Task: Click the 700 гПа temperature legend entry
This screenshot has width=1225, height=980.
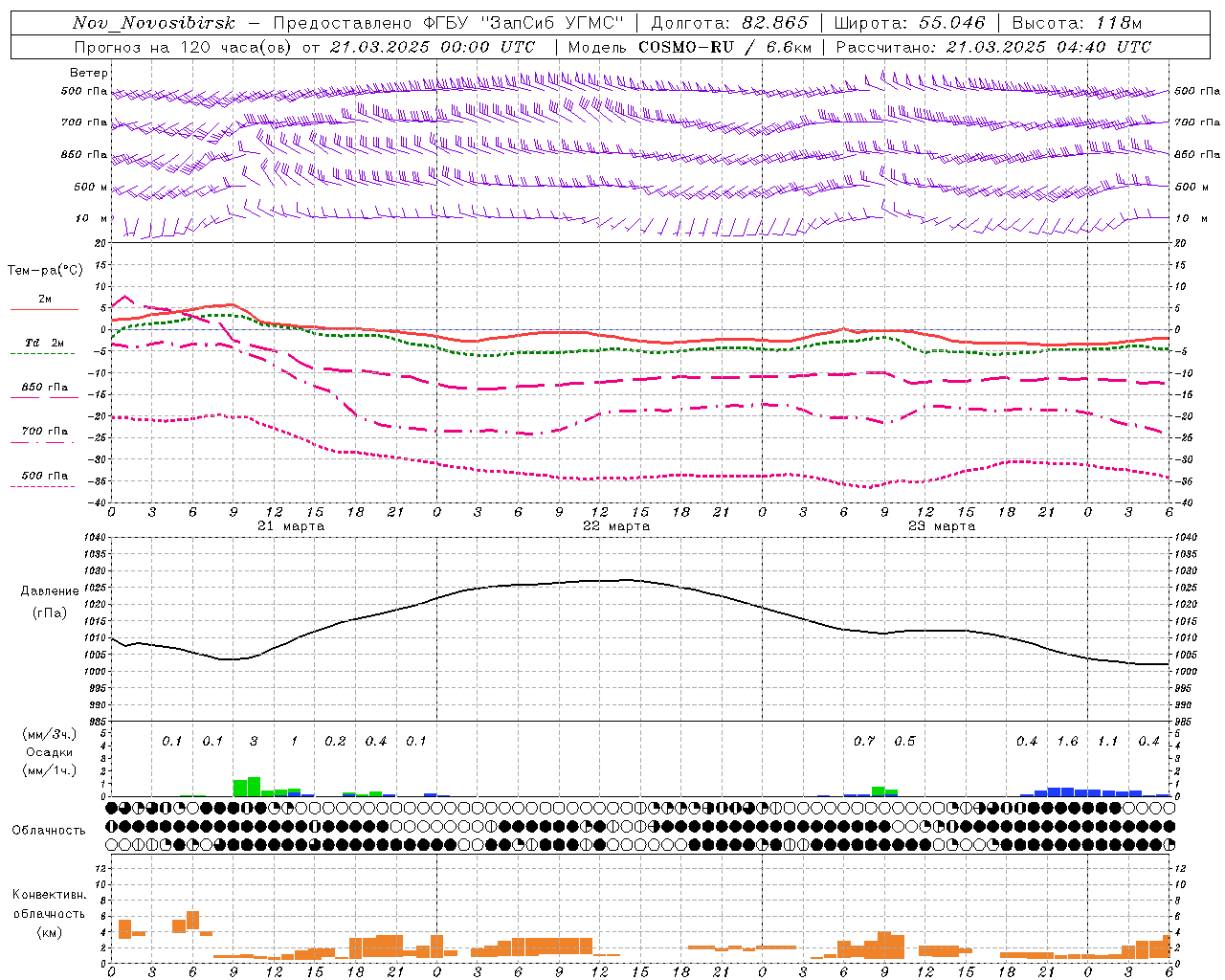Action: tap(45, 432)
